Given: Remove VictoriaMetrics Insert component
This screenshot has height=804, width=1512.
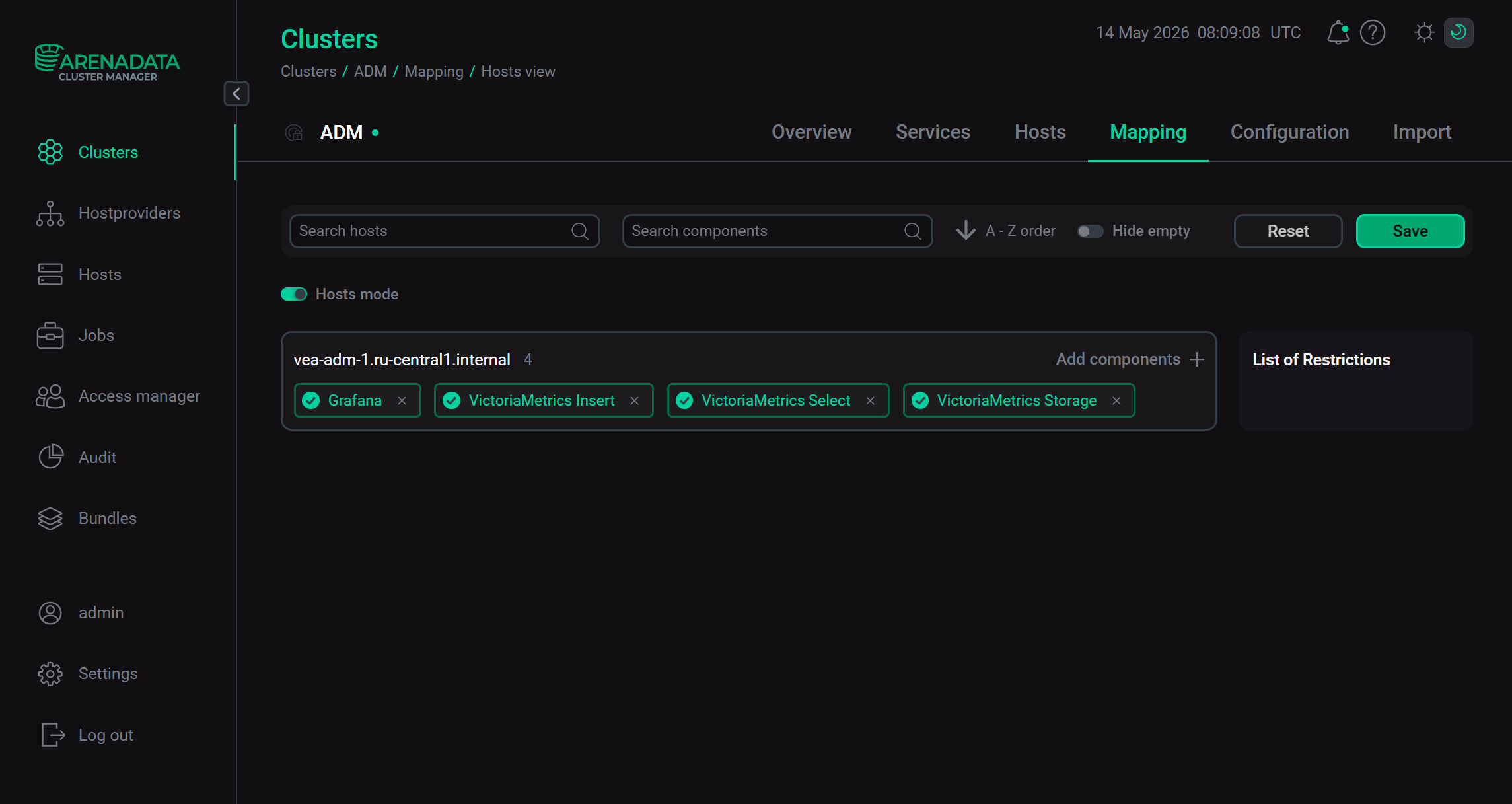Looking at the screenshot, I should point(635,401).
